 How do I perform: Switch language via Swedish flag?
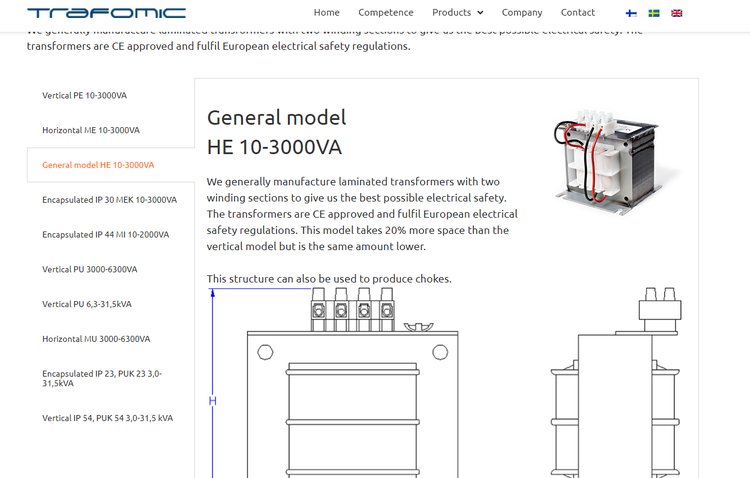654,13
